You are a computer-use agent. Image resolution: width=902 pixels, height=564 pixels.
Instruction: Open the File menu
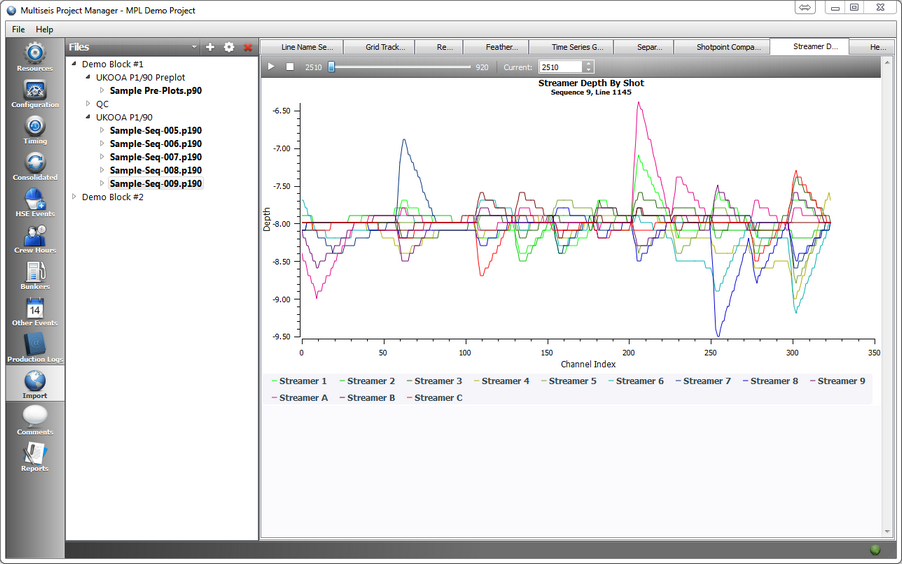click(18, 29)
